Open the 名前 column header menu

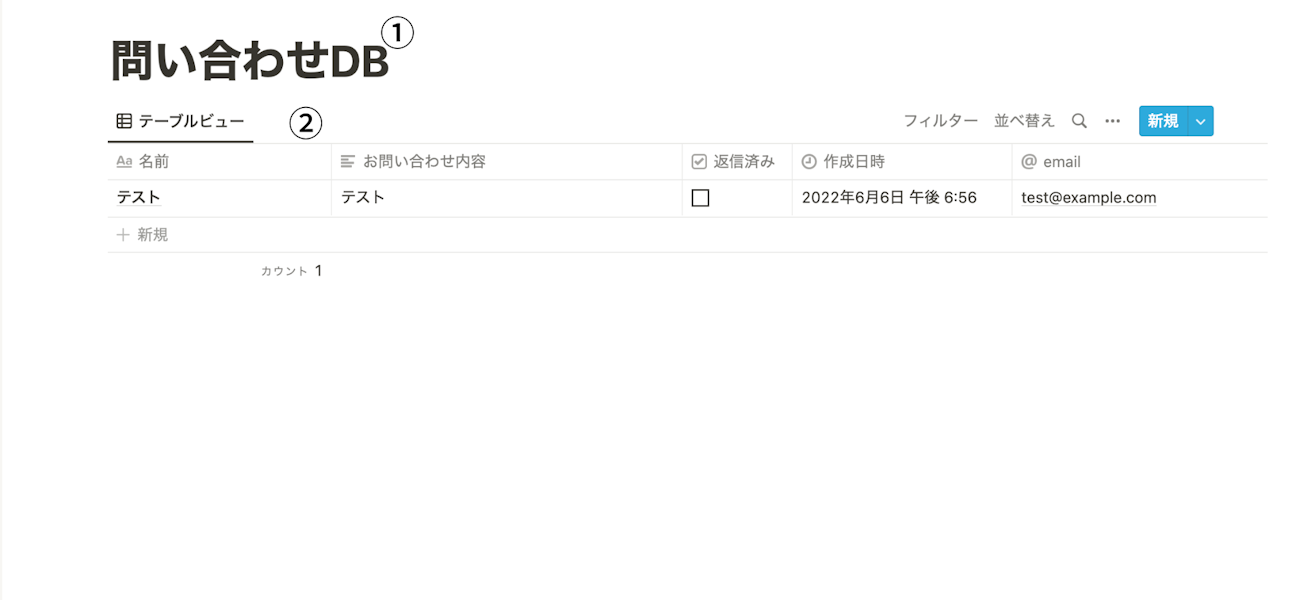(219, 161)
